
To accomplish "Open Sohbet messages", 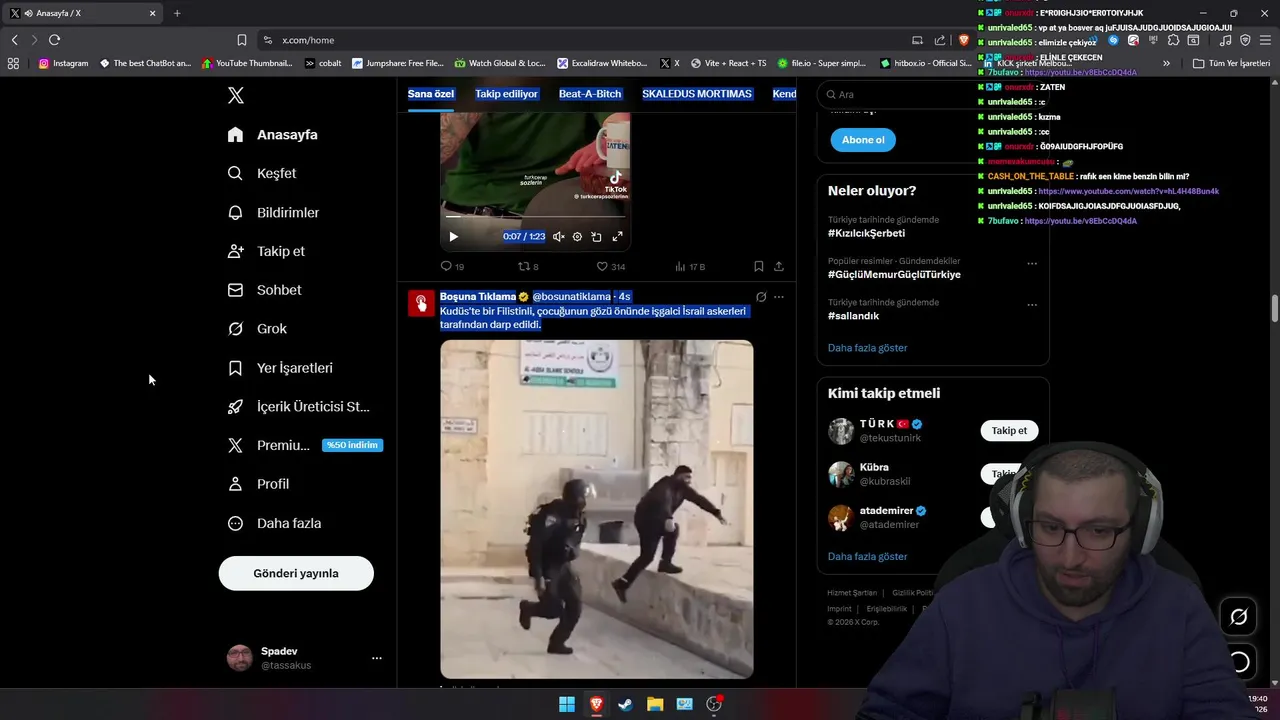I will [x=265, y=290].
